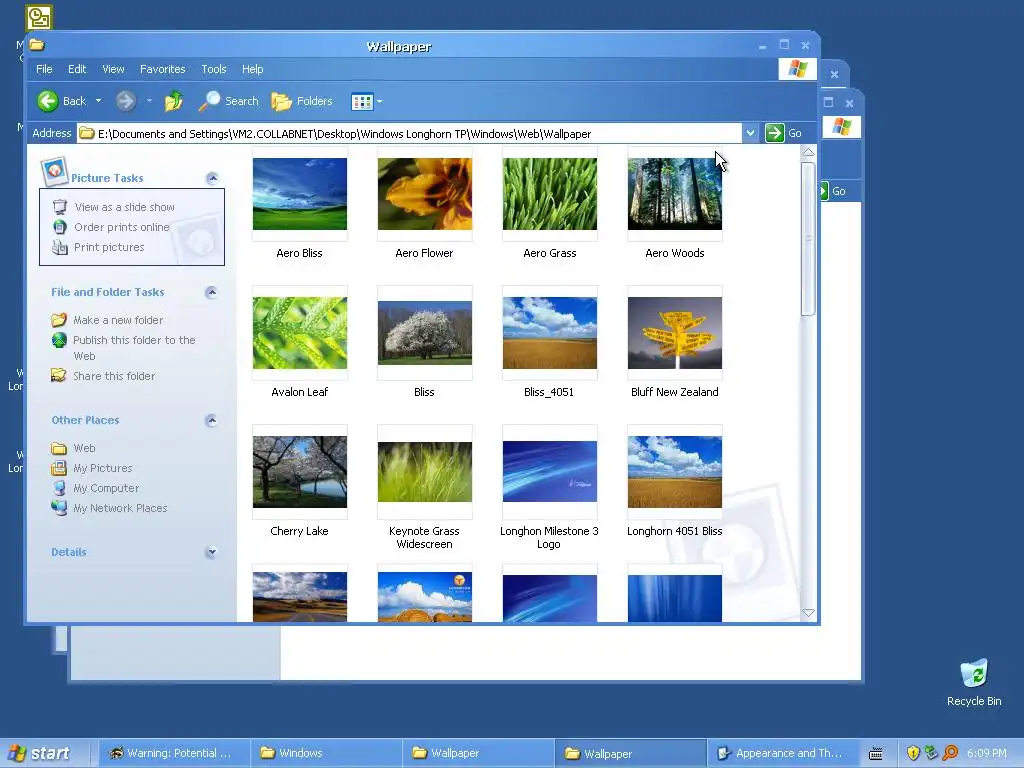1024x768 pixels.
Task: Switch to Appearance and Themes taskbar item
Action: [x=782, y=753]
